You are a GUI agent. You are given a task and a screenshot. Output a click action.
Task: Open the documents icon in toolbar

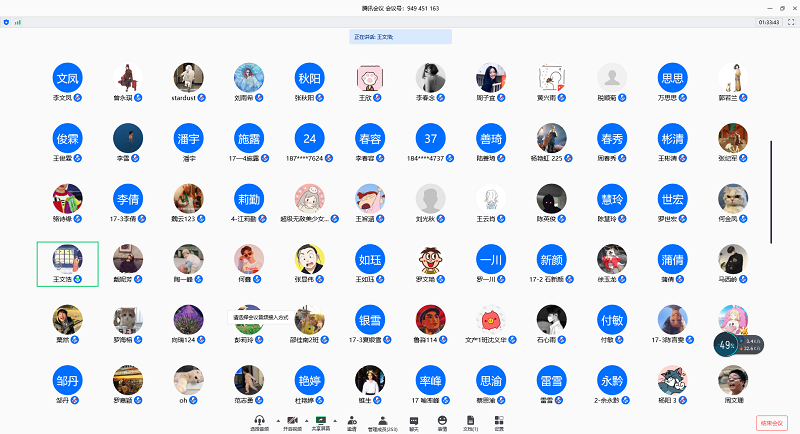pyautogui.click(x=470, y=420)
